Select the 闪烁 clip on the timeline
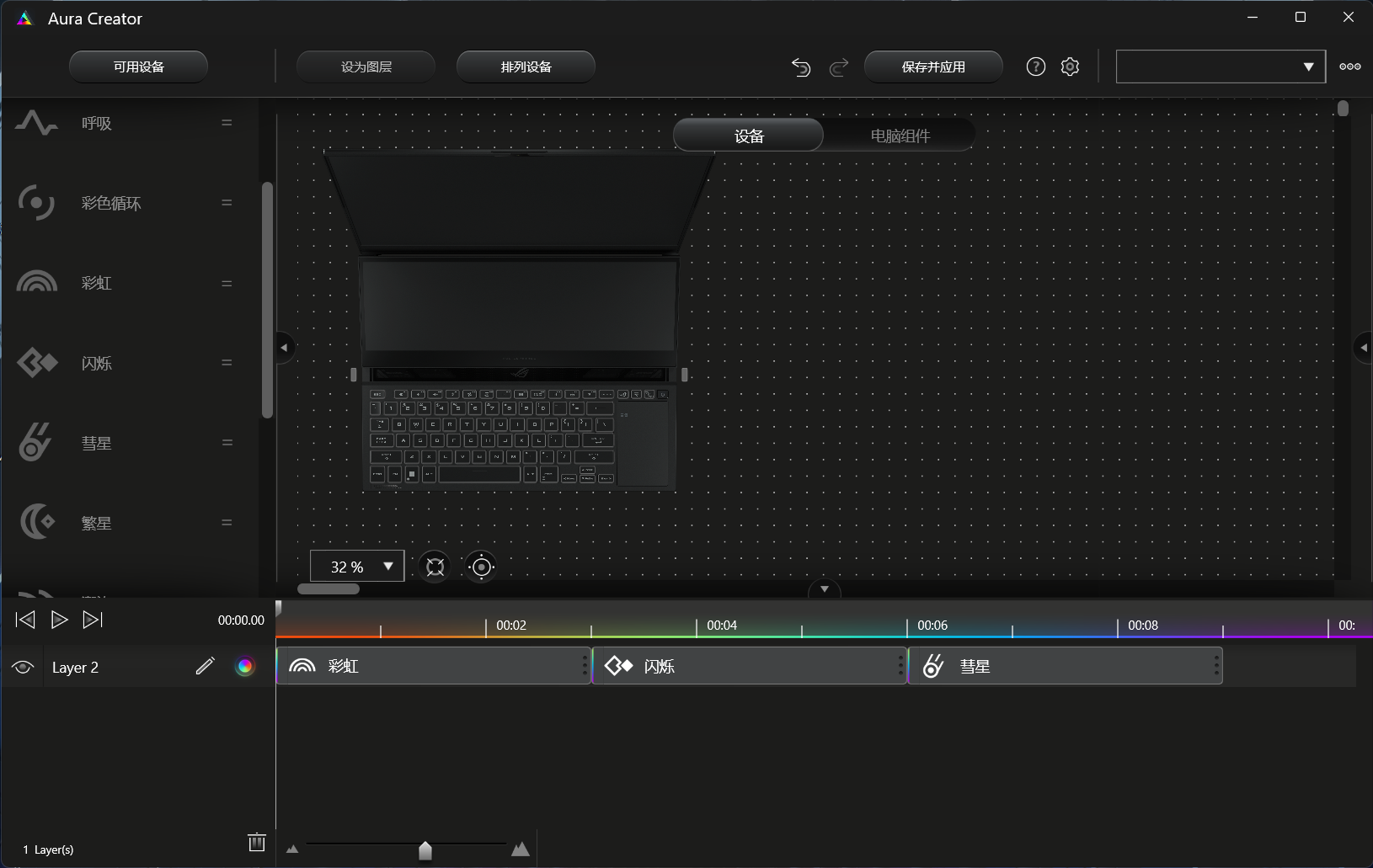 (x=749, y=666)
